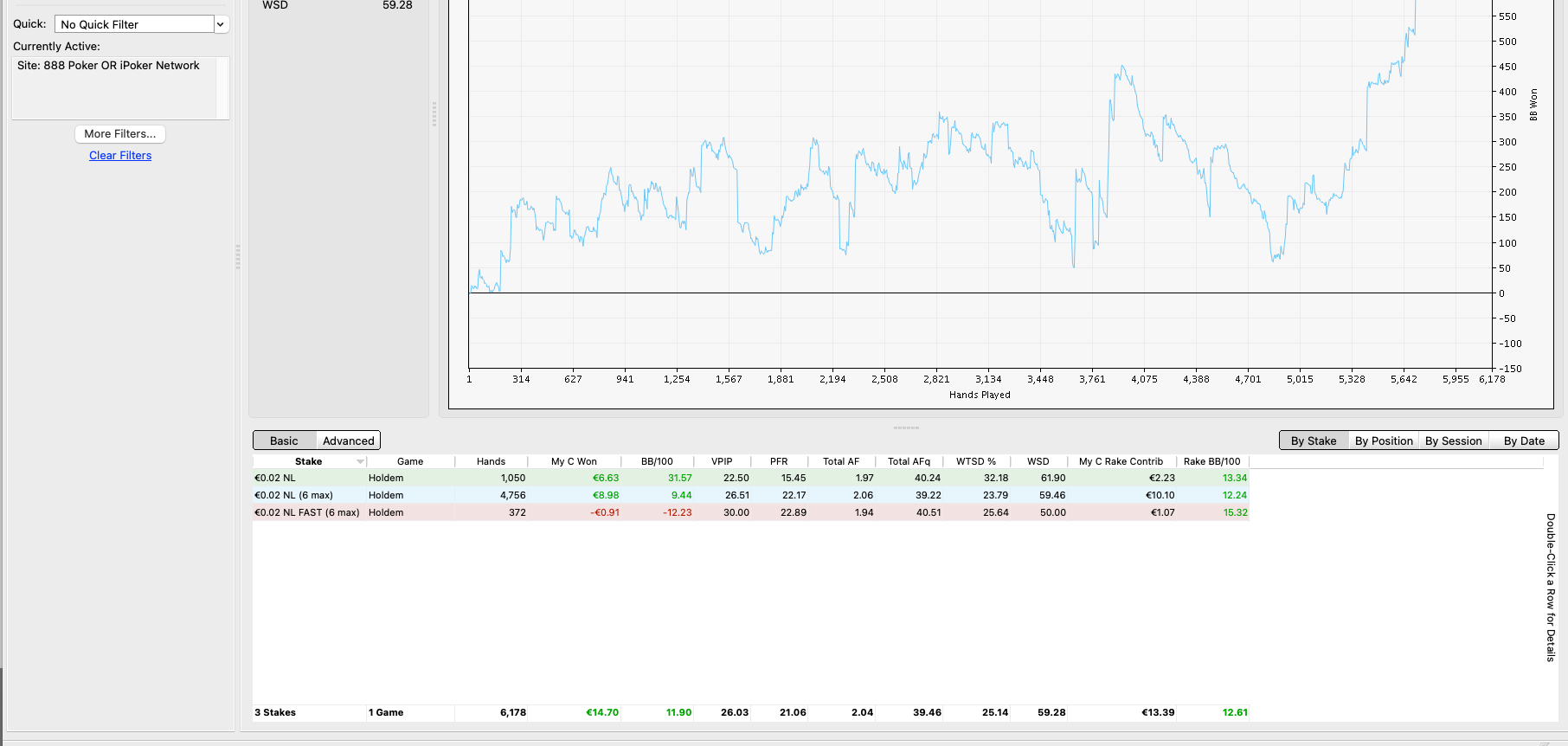This screenshot has width=1568, height=746.
Task: Click the Currently Active filter list scrollbar
Action: 223,88
